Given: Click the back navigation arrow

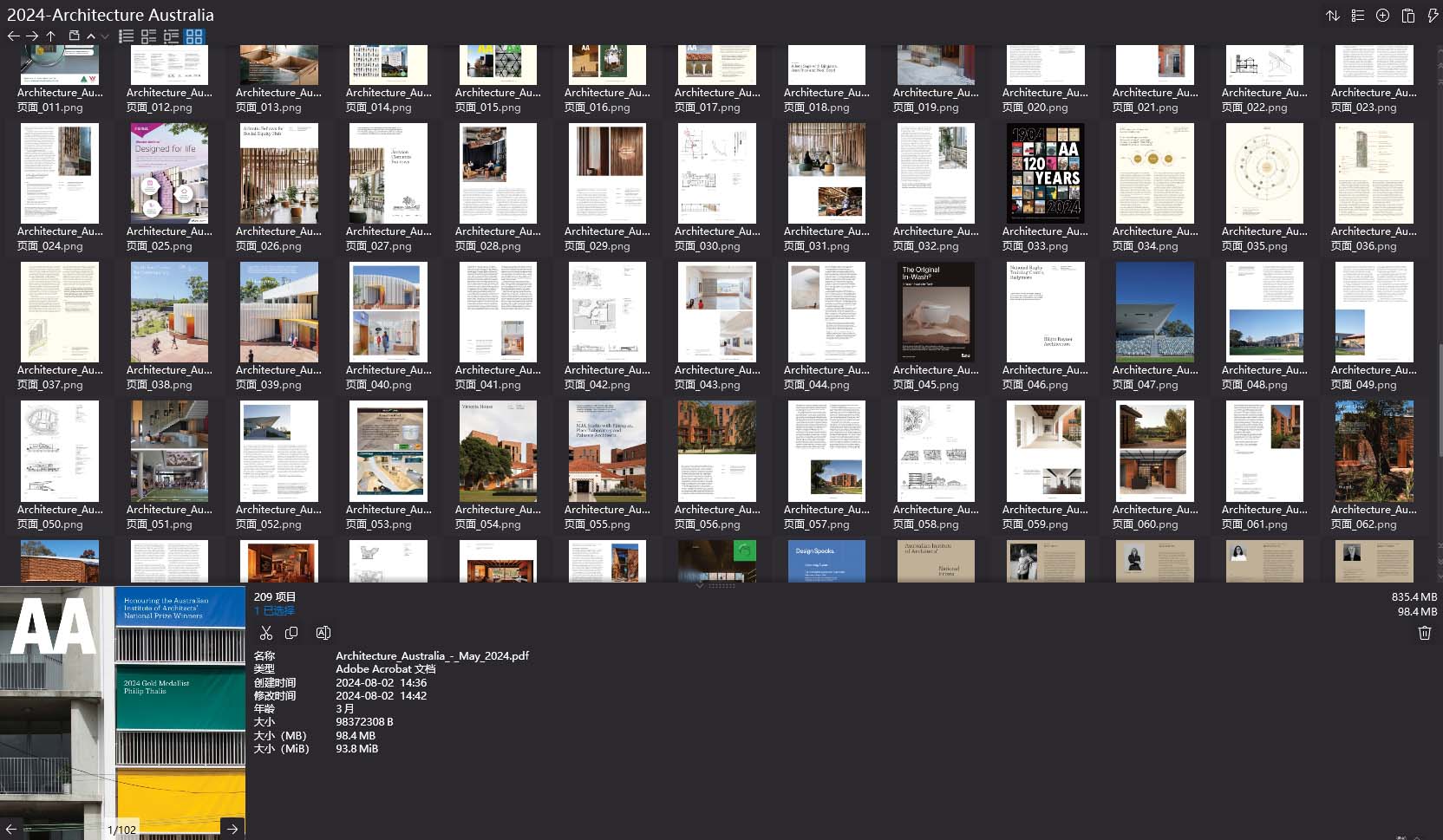Looking at the screenshot, I should (x=13, y=36).
